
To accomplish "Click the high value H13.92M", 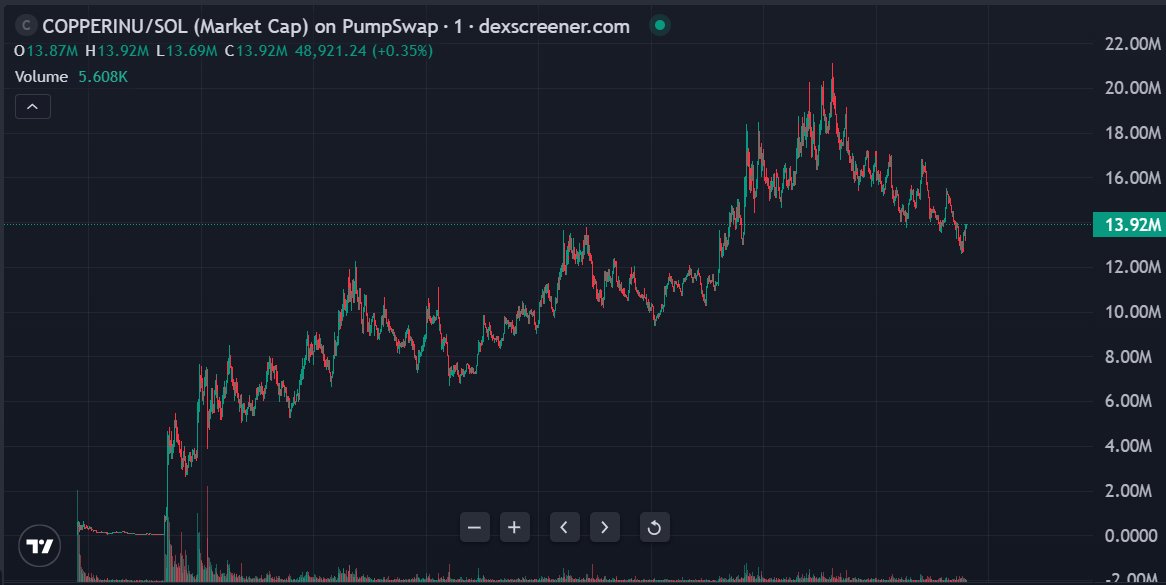I will (115, 51).
